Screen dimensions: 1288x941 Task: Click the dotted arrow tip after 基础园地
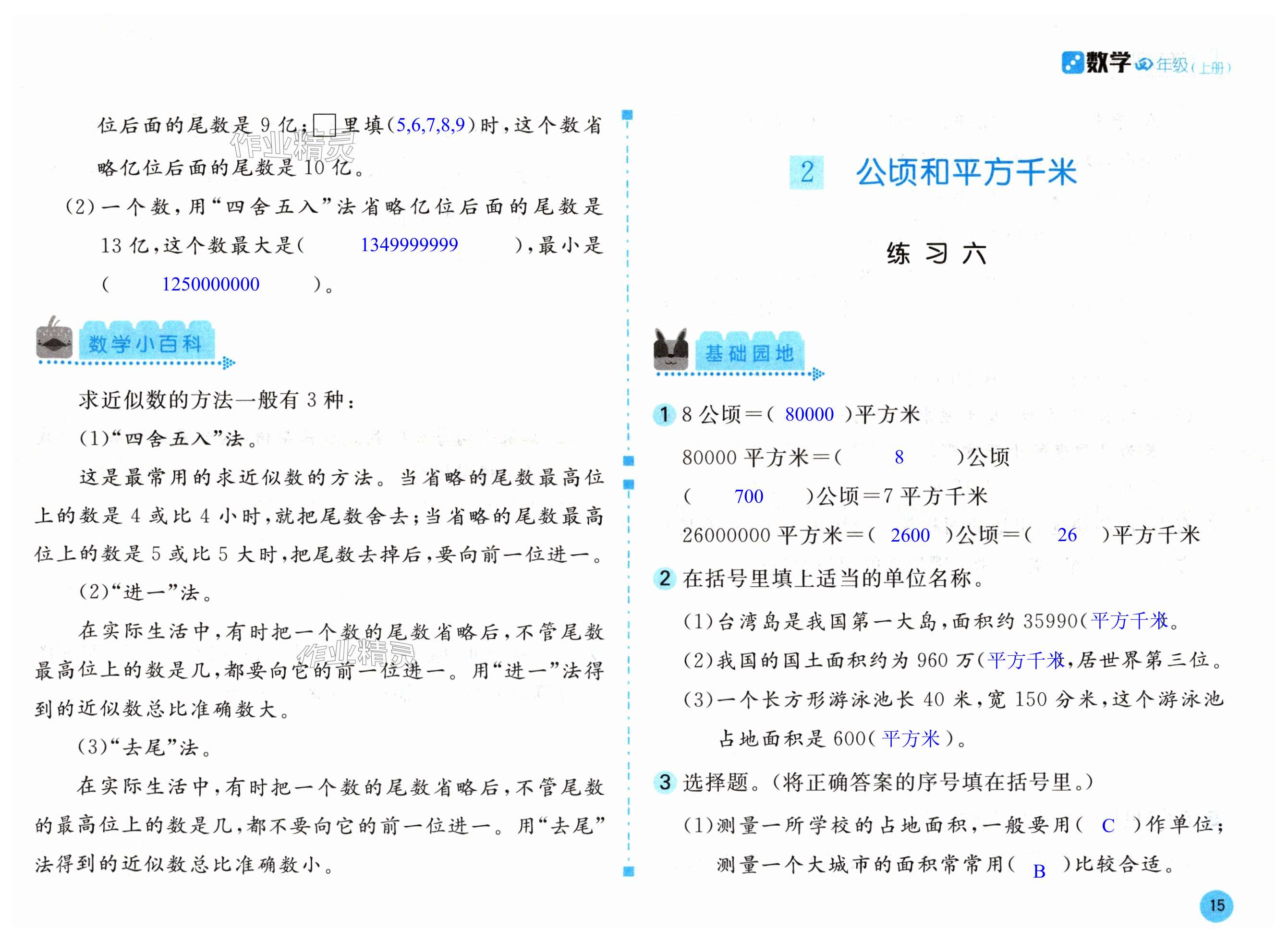[817, 374]
